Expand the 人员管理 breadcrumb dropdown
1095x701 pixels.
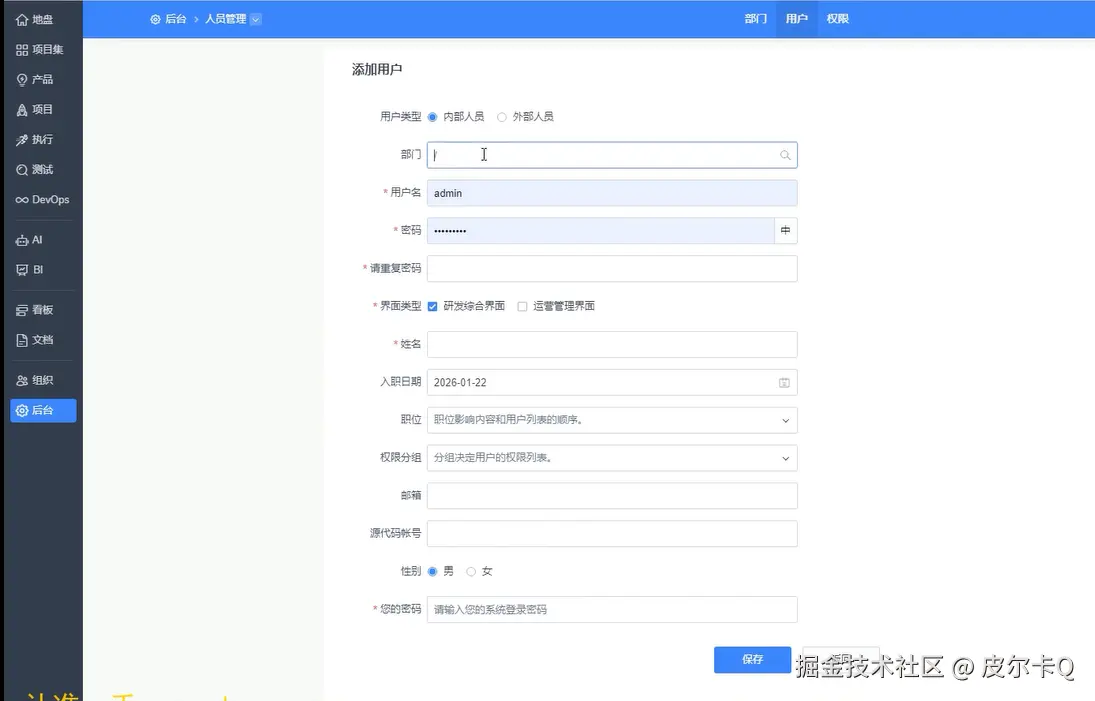tap(256, 20)
